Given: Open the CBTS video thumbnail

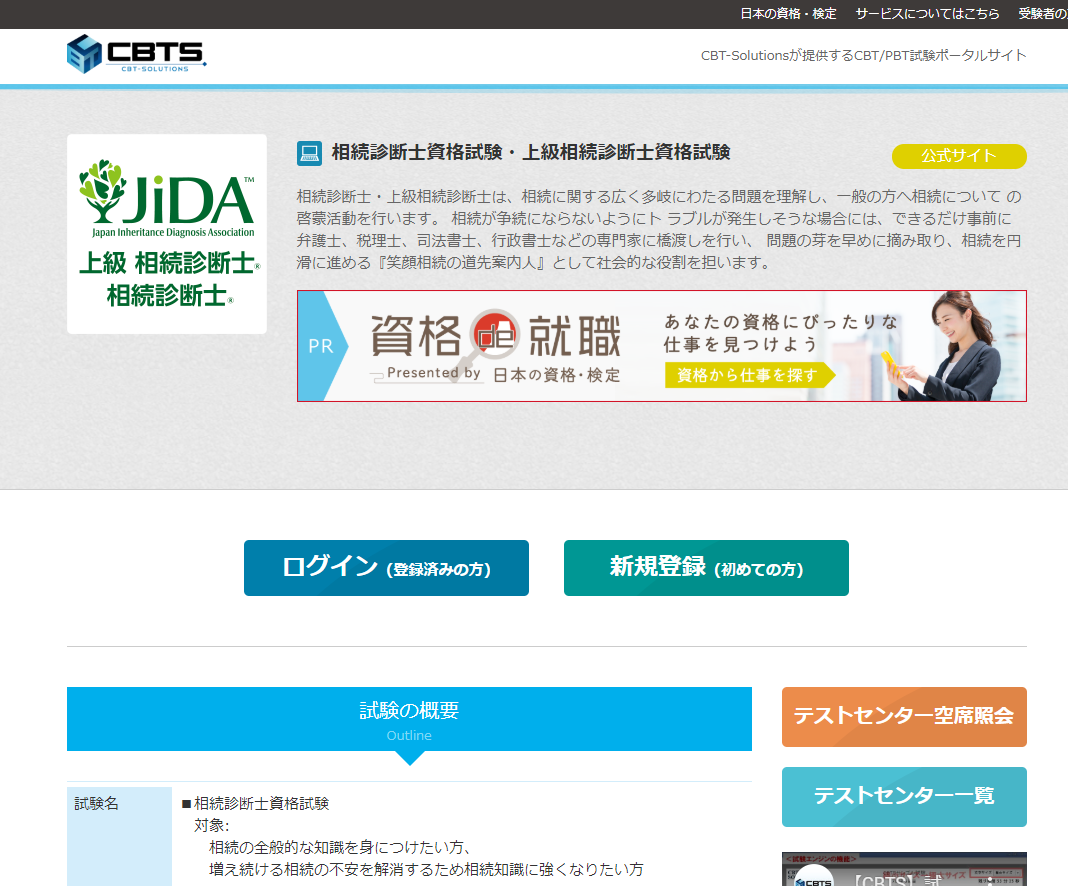Looking at the screenshot, I should [x=904, y=869].
